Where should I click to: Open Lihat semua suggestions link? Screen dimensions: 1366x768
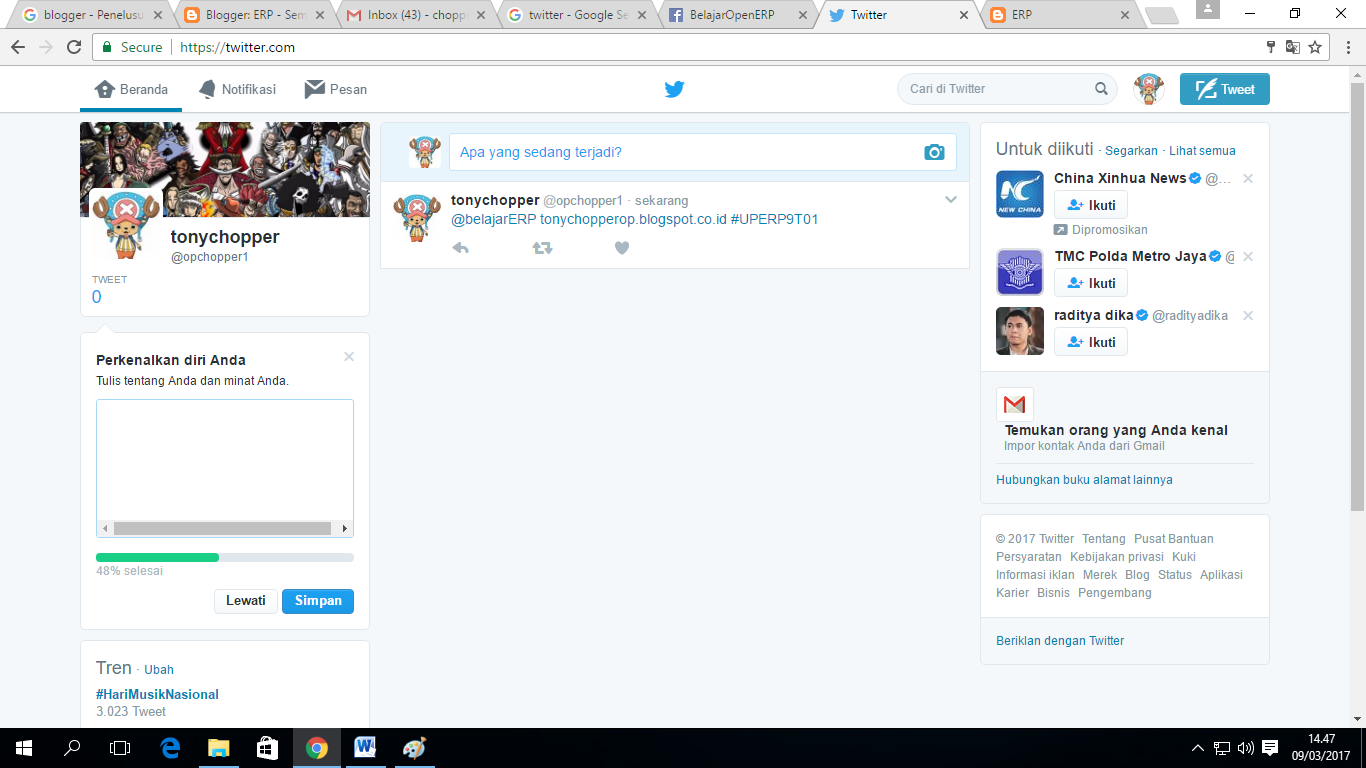(x=1202, y=151)
